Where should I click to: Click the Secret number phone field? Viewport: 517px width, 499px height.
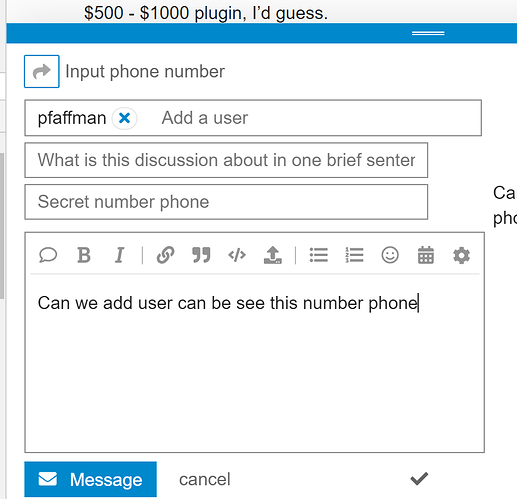point(226,202)
